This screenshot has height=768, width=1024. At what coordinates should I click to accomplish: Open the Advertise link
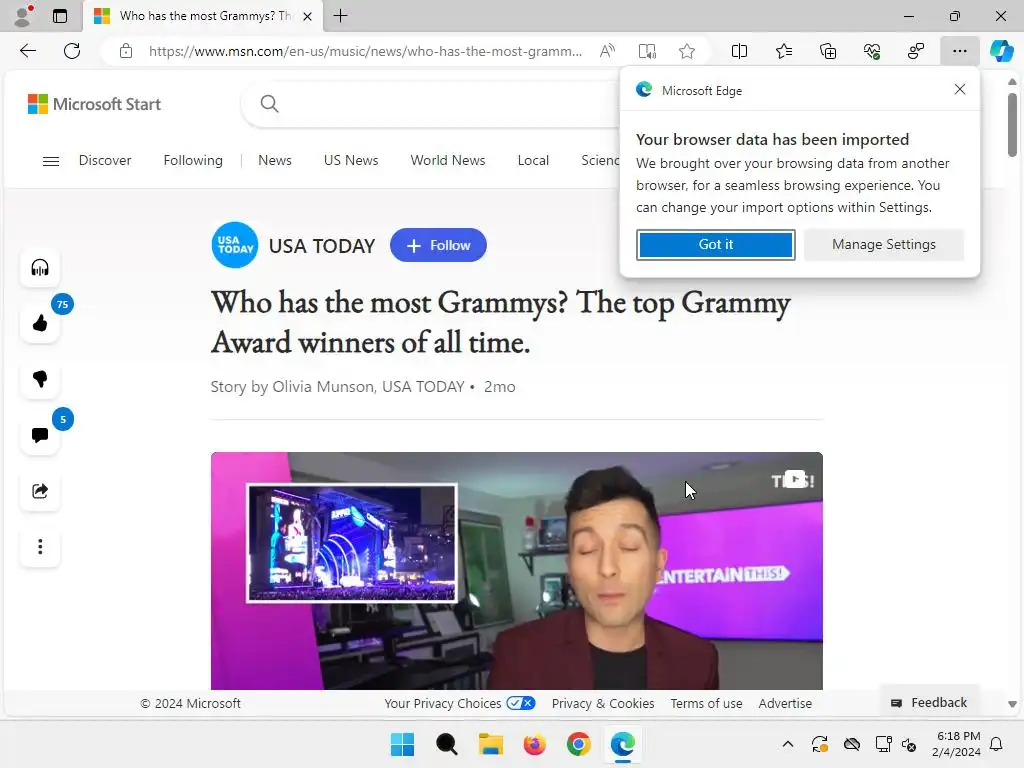[785, 703]
